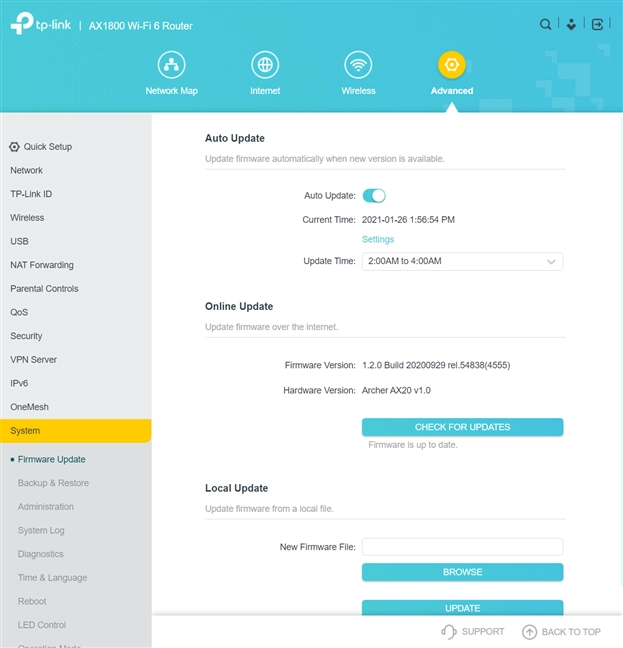This screenshot has width=623, height=648.
Task: Open USB in sidebar
Action: point(19,241)
